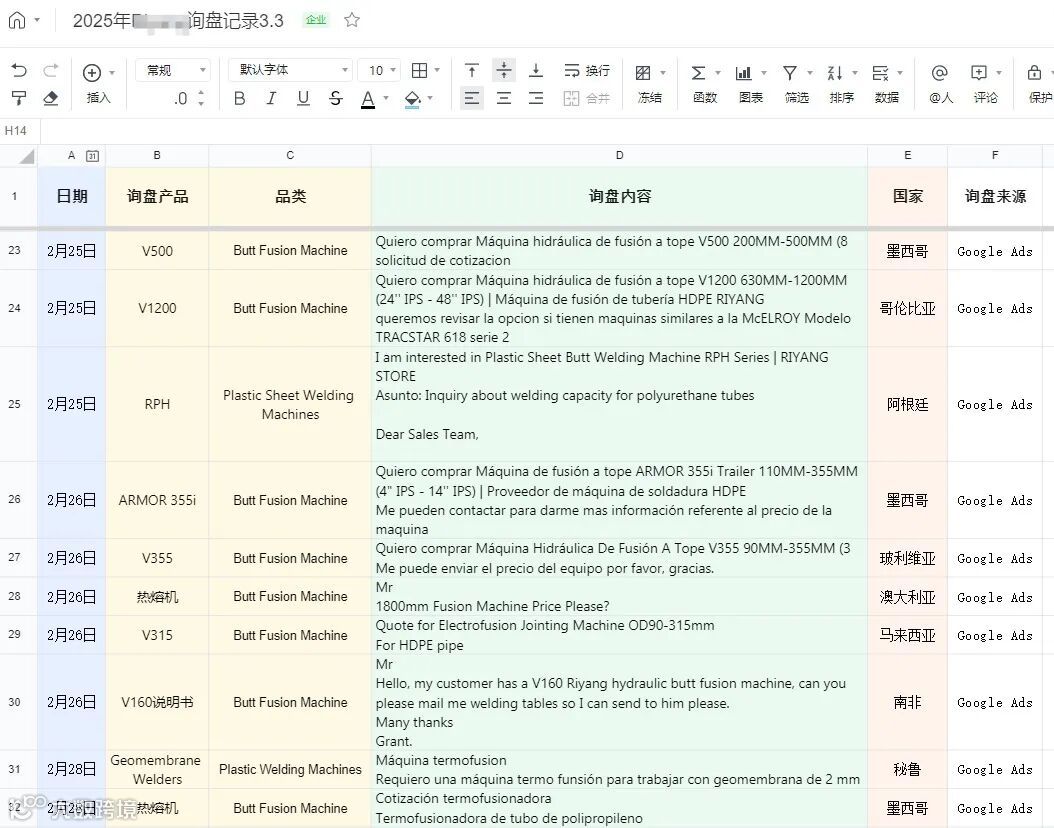
Task: Select row 30 header
Action: (x=15, y=702)
